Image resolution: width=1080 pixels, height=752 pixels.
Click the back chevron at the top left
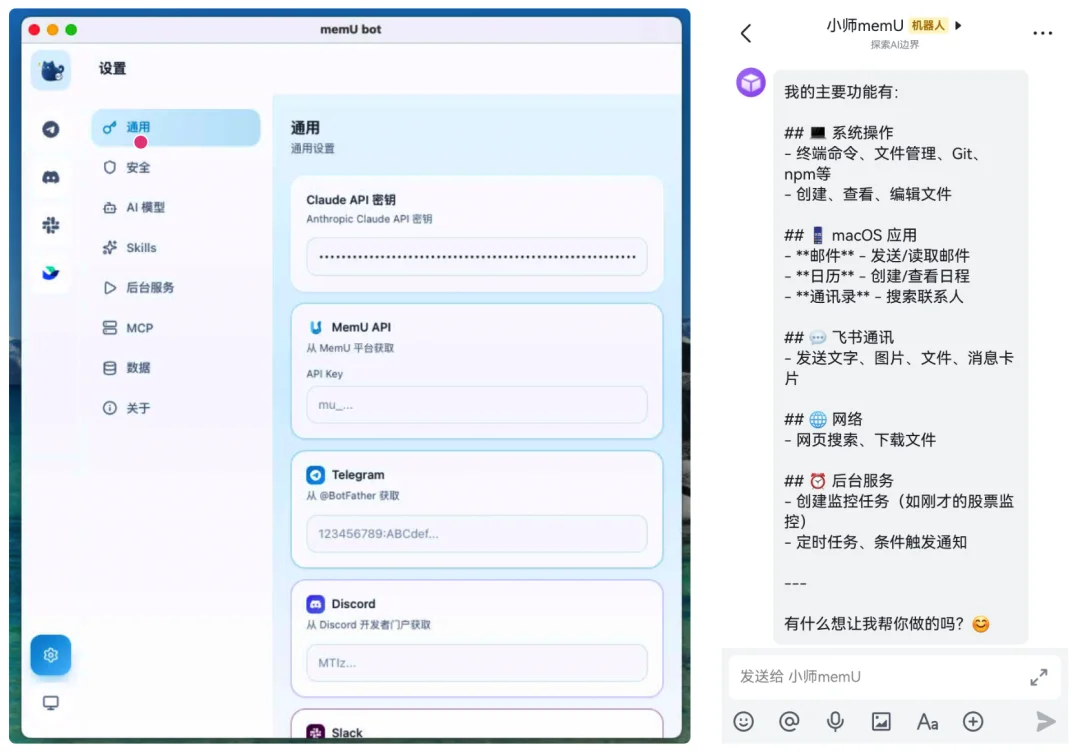tap(746, 32)
